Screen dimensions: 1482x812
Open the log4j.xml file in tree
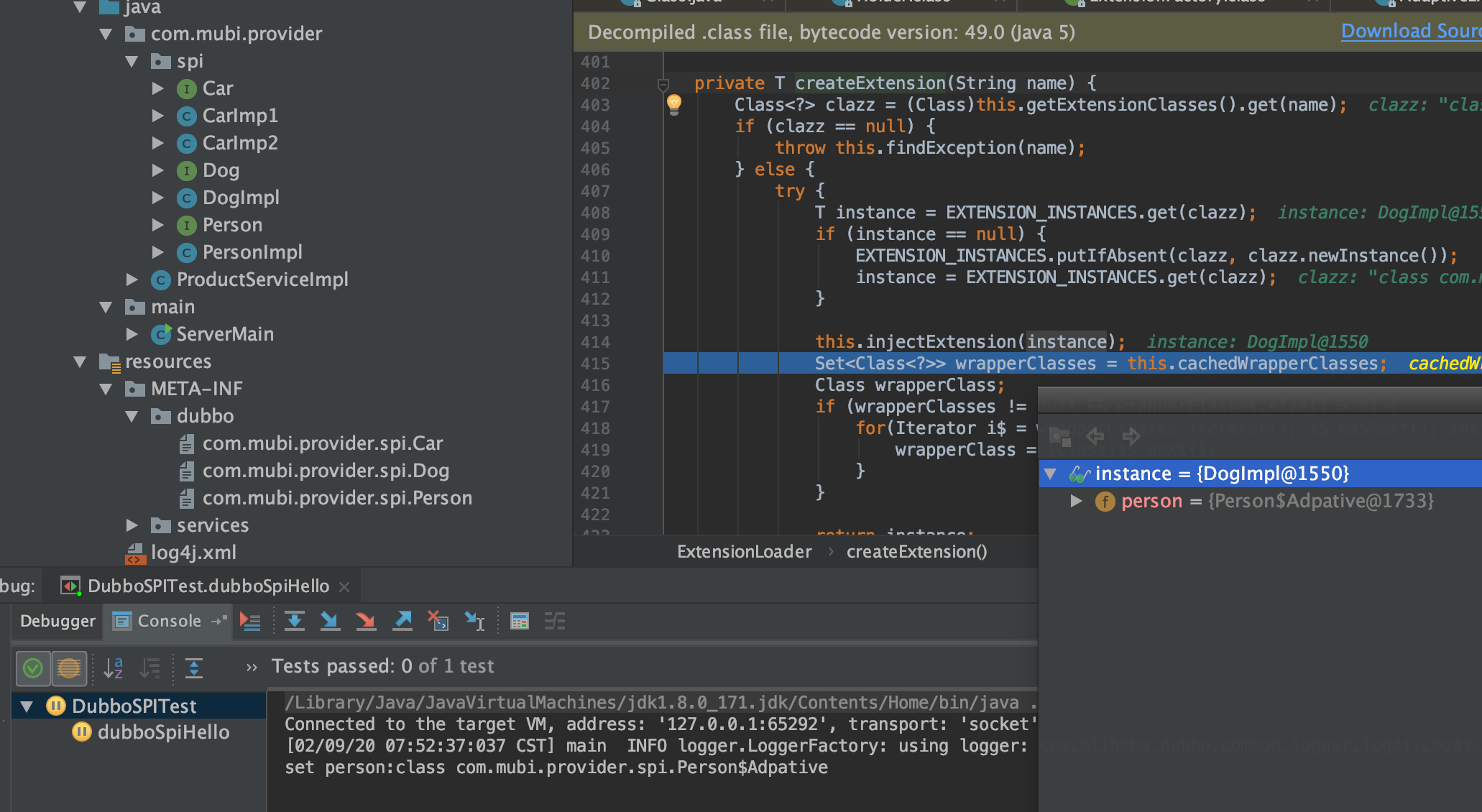click(x=193, y=553)
